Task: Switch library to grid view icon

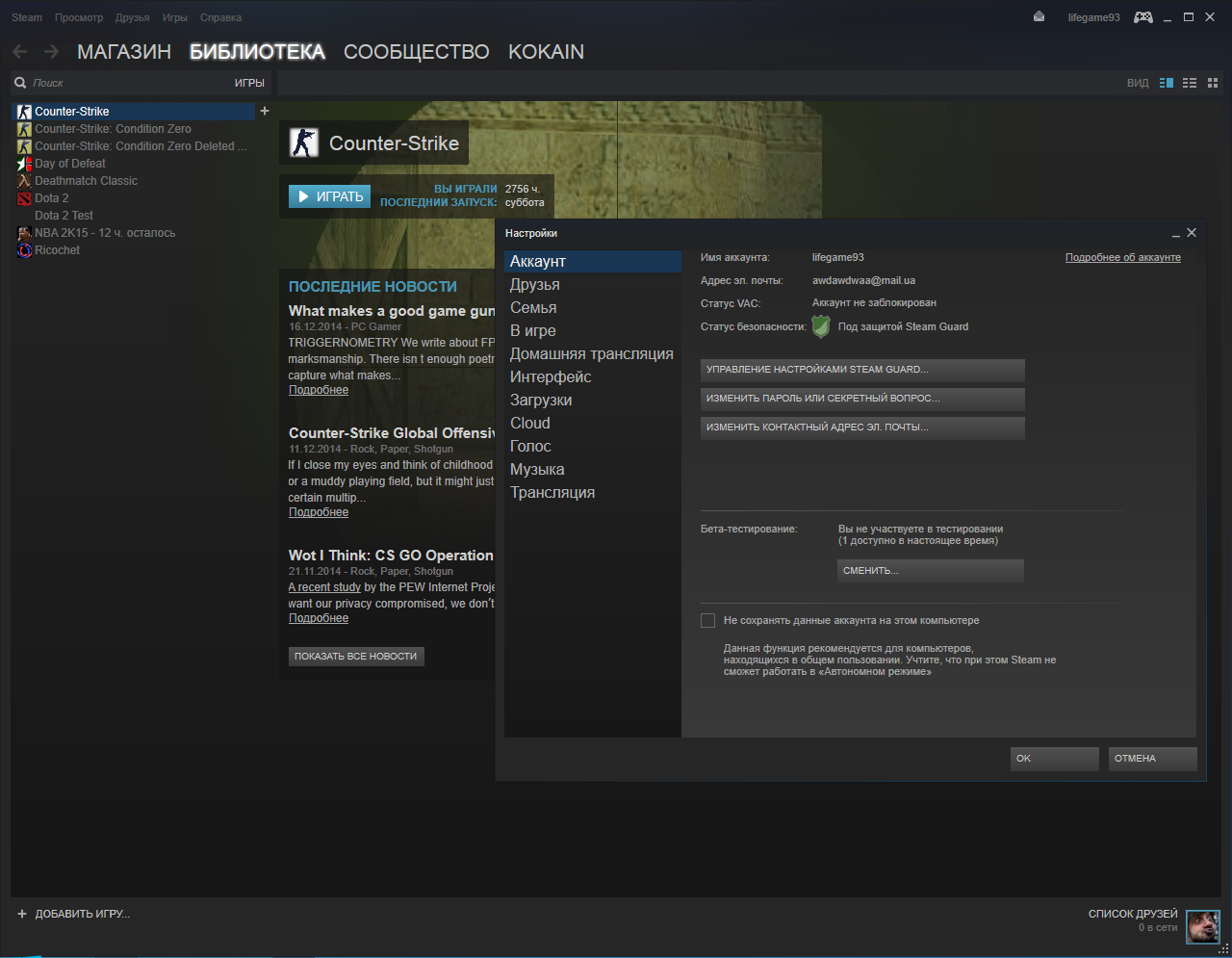Action: 1213,83
